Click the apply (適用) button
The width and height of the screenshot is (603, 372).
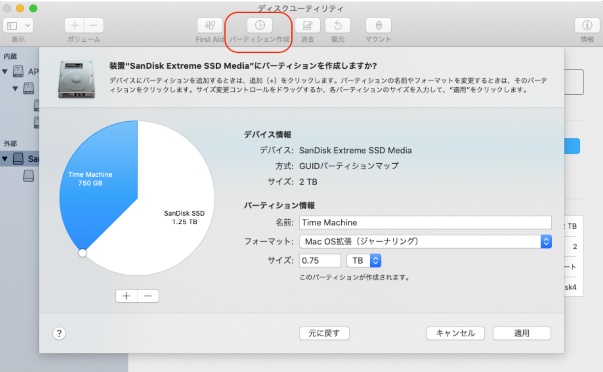pos(522,333)
